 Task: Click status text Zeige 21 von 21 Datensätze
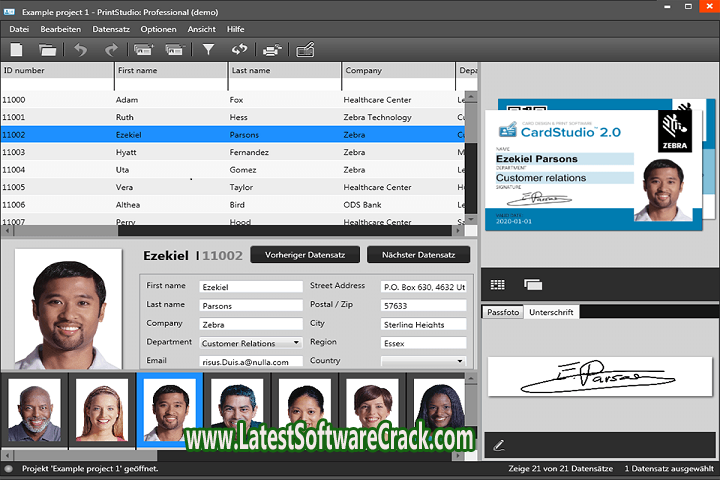click(x=560, y=469)
